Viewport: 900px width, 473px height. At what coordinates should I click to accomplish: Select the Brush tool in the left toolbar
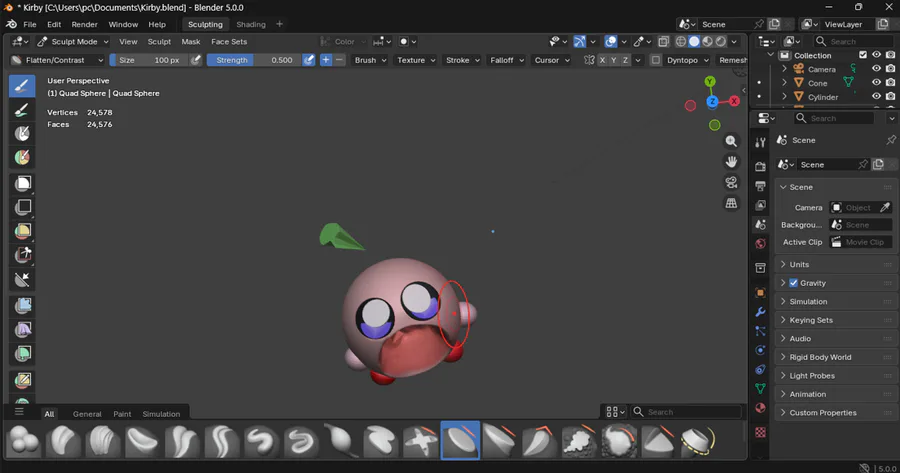(x=22, y=86)
